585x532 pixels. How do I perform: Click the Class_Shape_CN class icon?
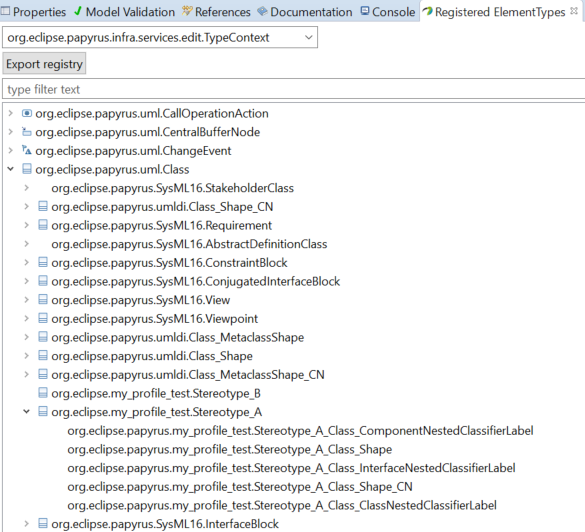pyautogui.click(x=43, y=206)
